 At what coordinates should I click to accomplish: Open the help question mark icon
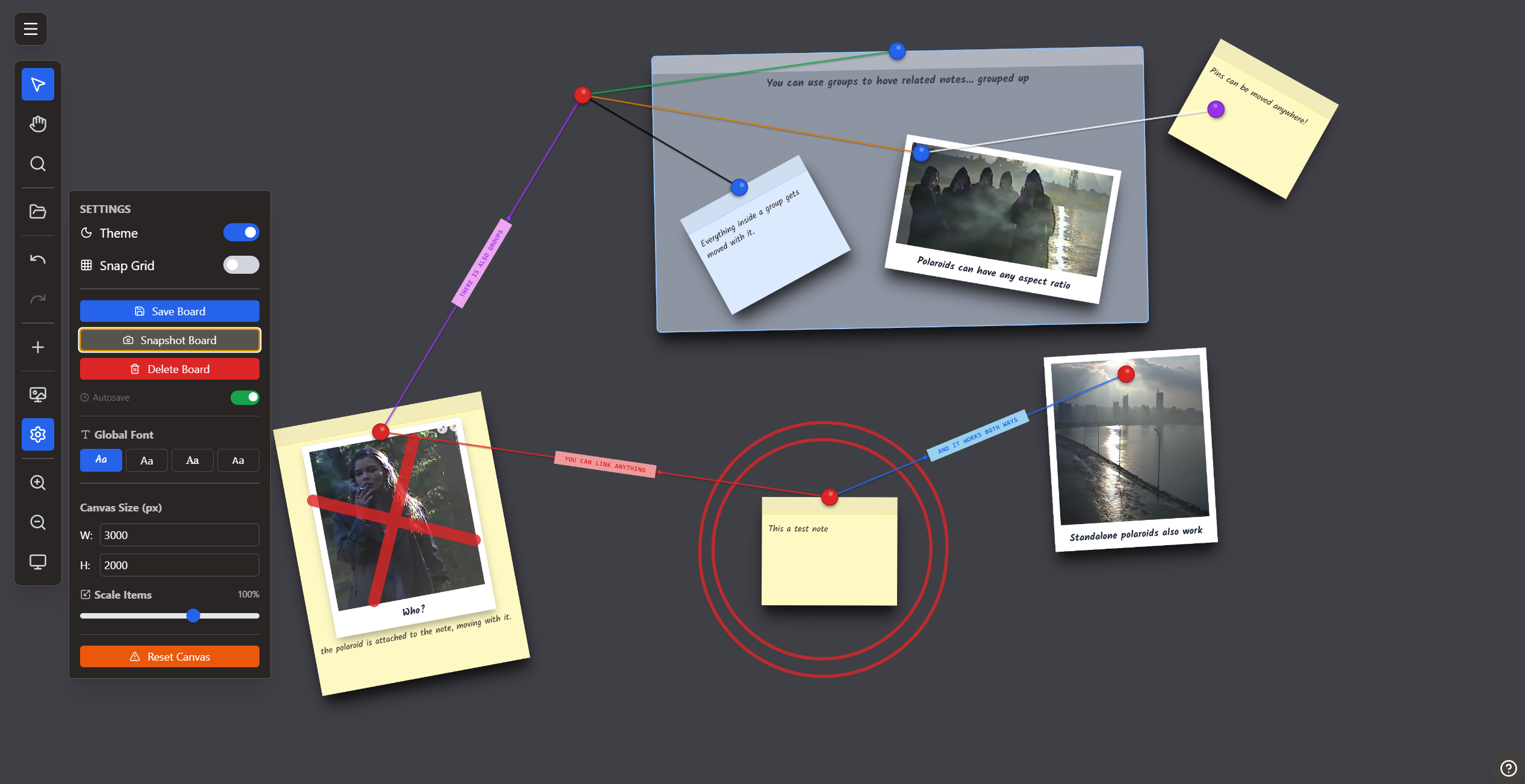[x=1508, y=768]
